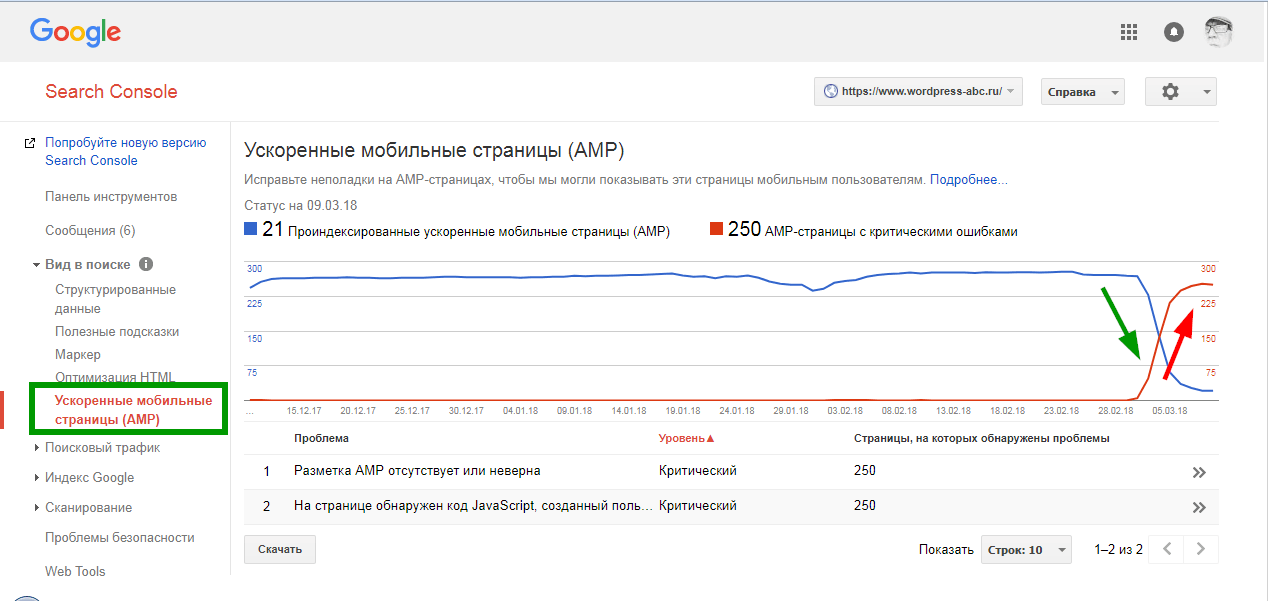Click the 15.12.17 date on the chart axis
Viewport: 1268px width, 601px height.
pyautogui.click(x=305, y=411)
